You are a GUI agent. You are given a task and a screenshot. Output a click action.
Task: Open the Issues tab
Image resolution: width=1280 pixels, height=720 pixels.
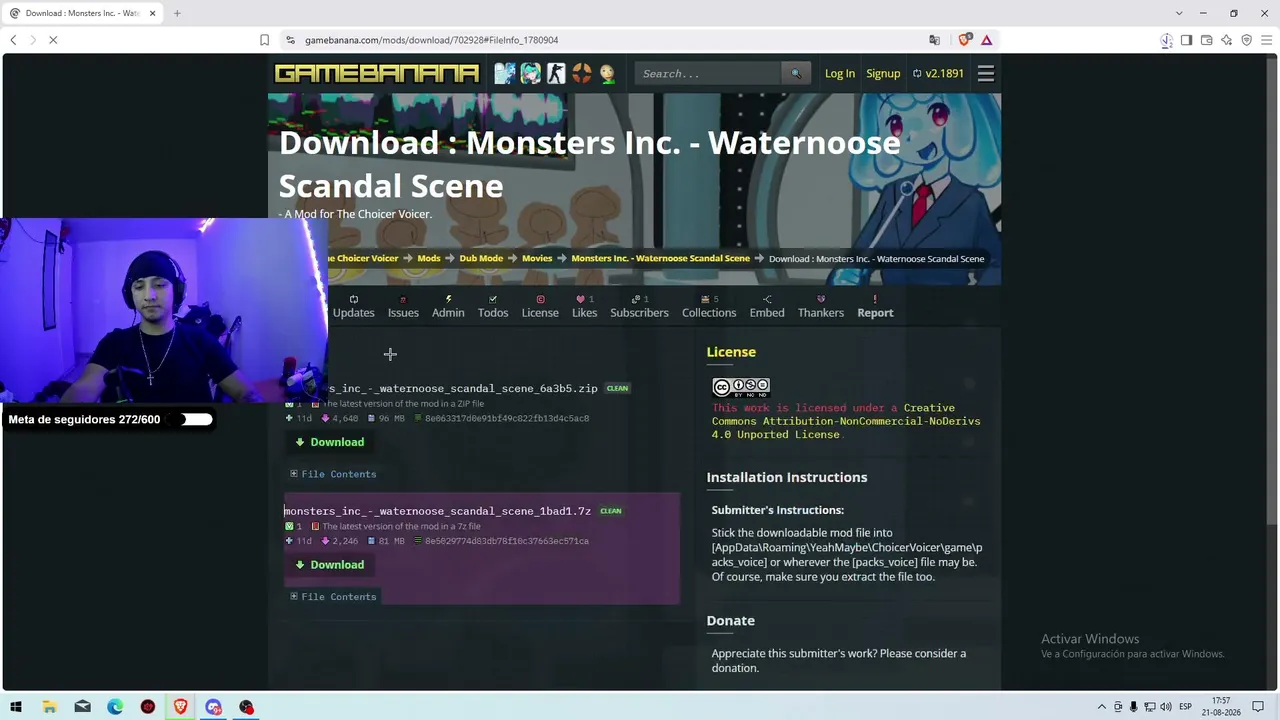[403, 306]
